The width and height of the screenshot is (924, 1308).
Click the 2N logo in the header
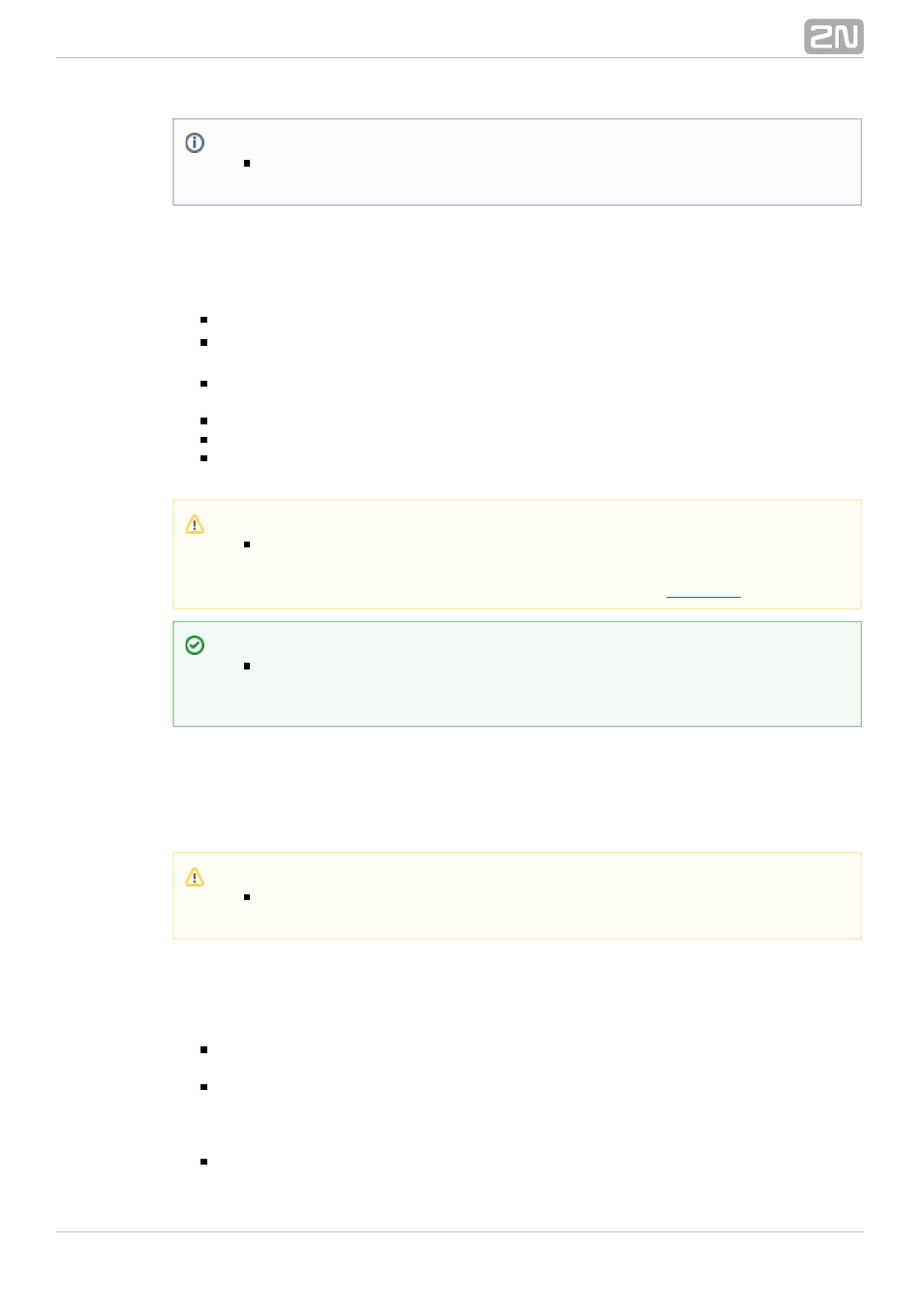[x=833, y=37]
